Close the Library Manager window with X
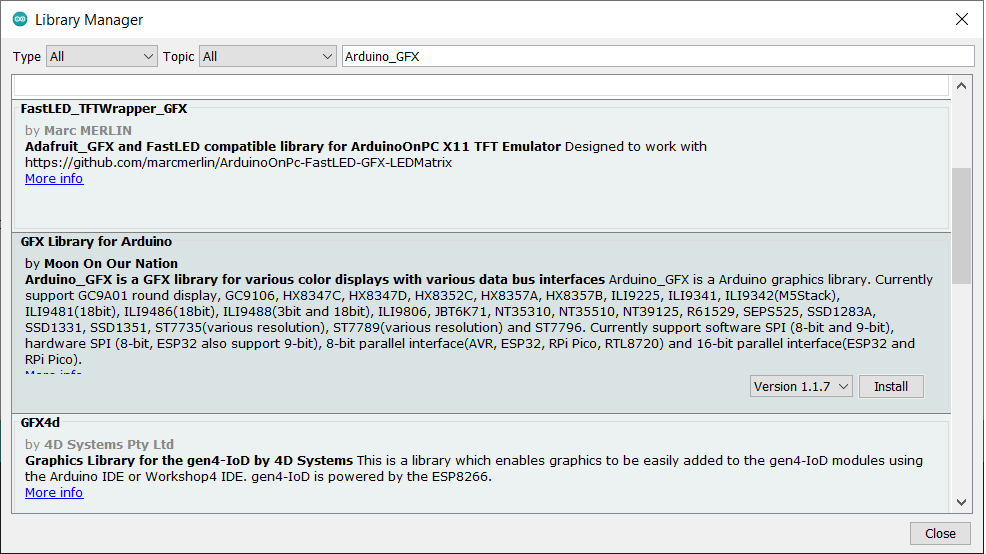Screen dimensions: 986x554 [x=961, y=19]
